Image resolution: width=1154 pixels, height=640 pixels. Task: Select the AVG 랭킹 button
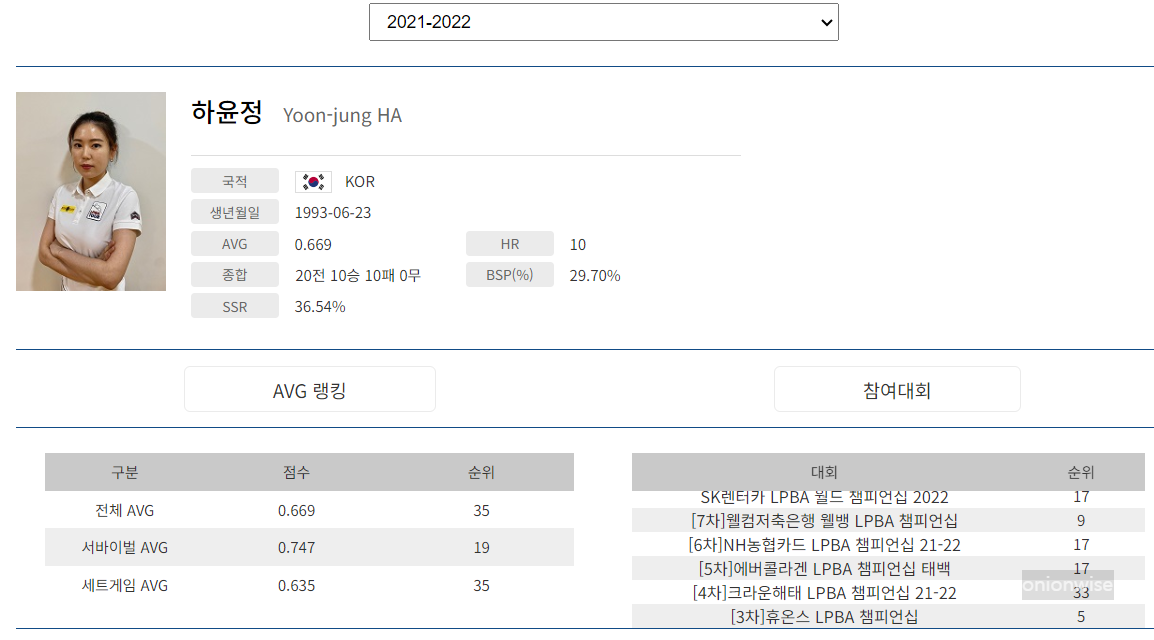pos(309,389)
